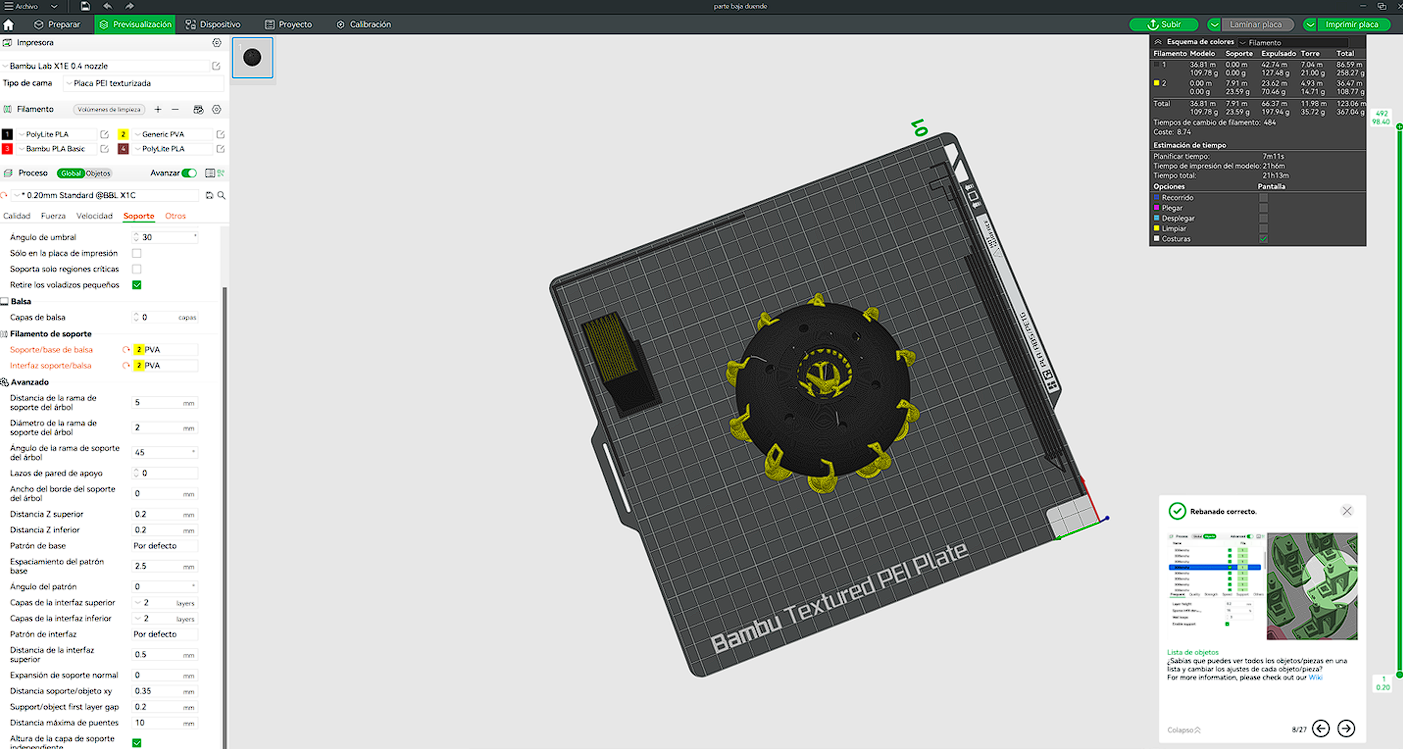This screenshot has width=1403, height=749.
Task: Uncheck Altura de la capa de soporte independiente
Action: tap(137, 743)
